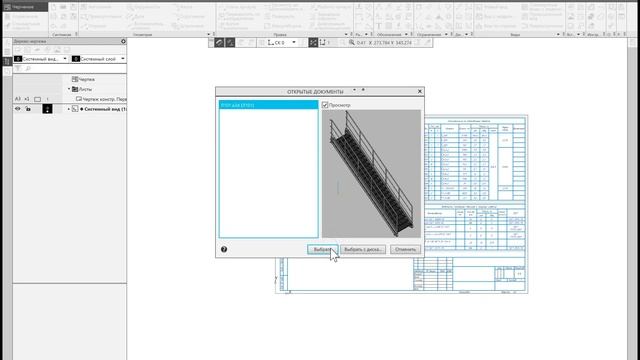
Task: Open the СК 0 coordinate system dropdown
Action: click(x=293, y=42)
